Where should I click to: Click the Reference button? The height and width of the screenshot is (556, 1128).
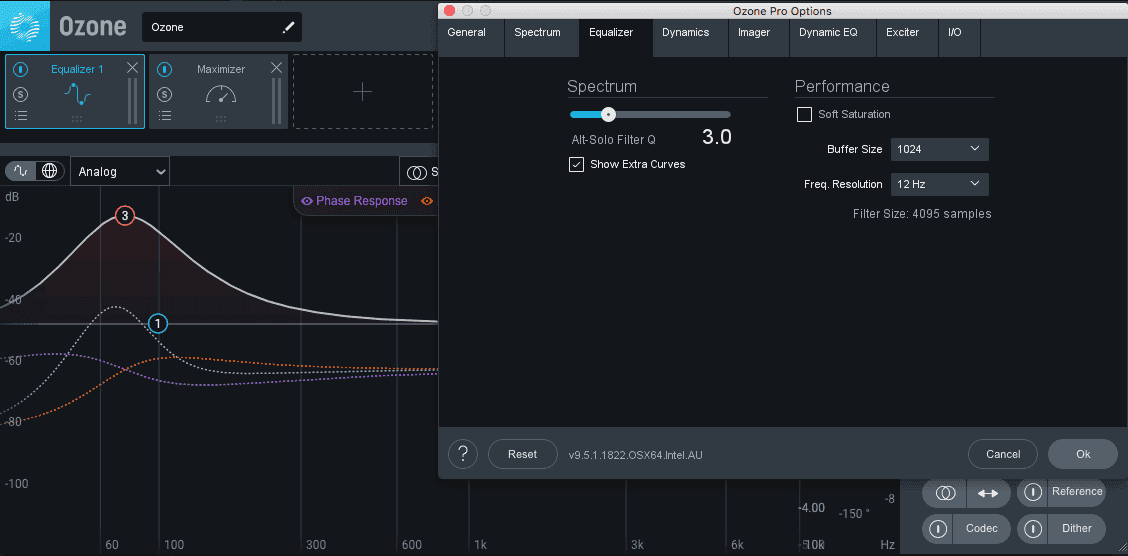(1077, 492)
